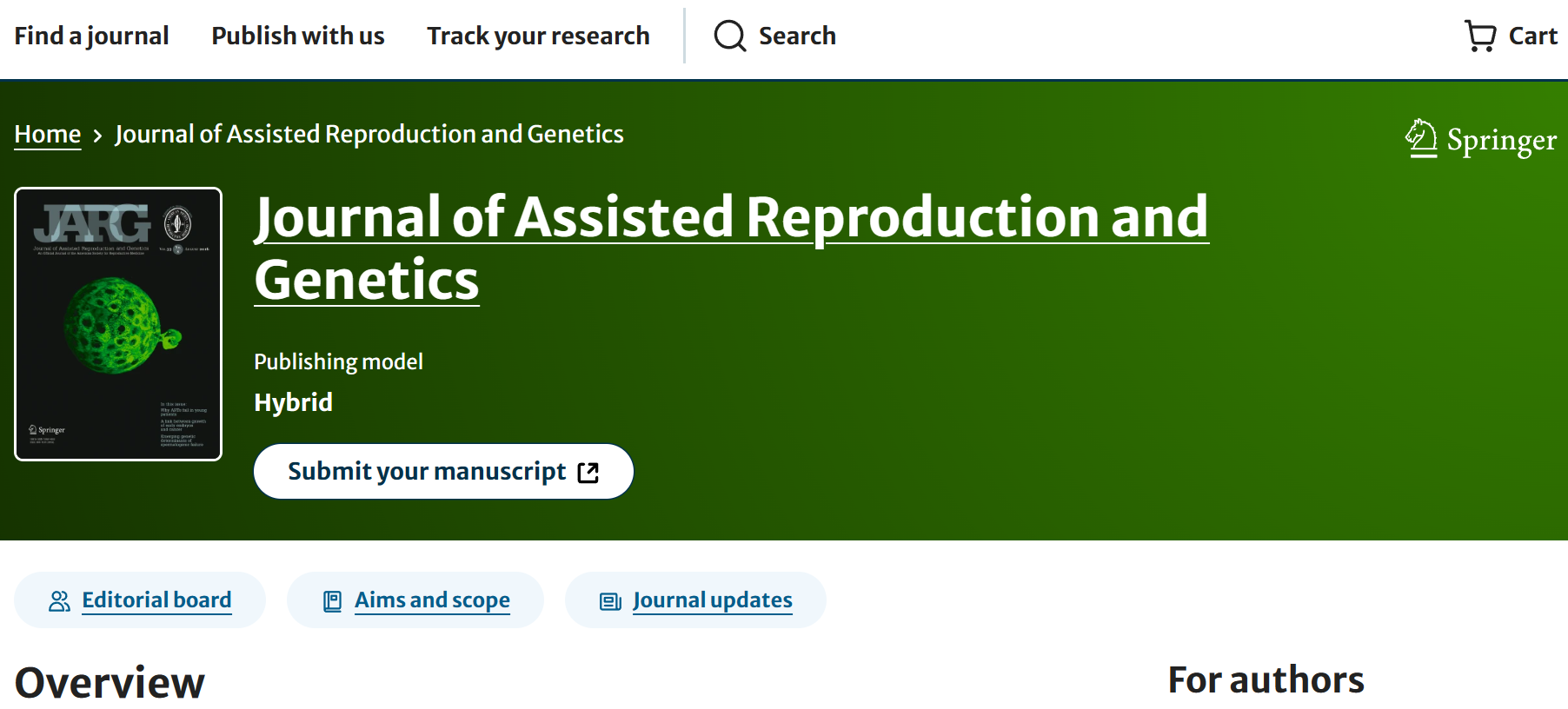Viewport: 1568px width, 709px height.
Task: Open the Journal updates link
Action: click(713, 600)
